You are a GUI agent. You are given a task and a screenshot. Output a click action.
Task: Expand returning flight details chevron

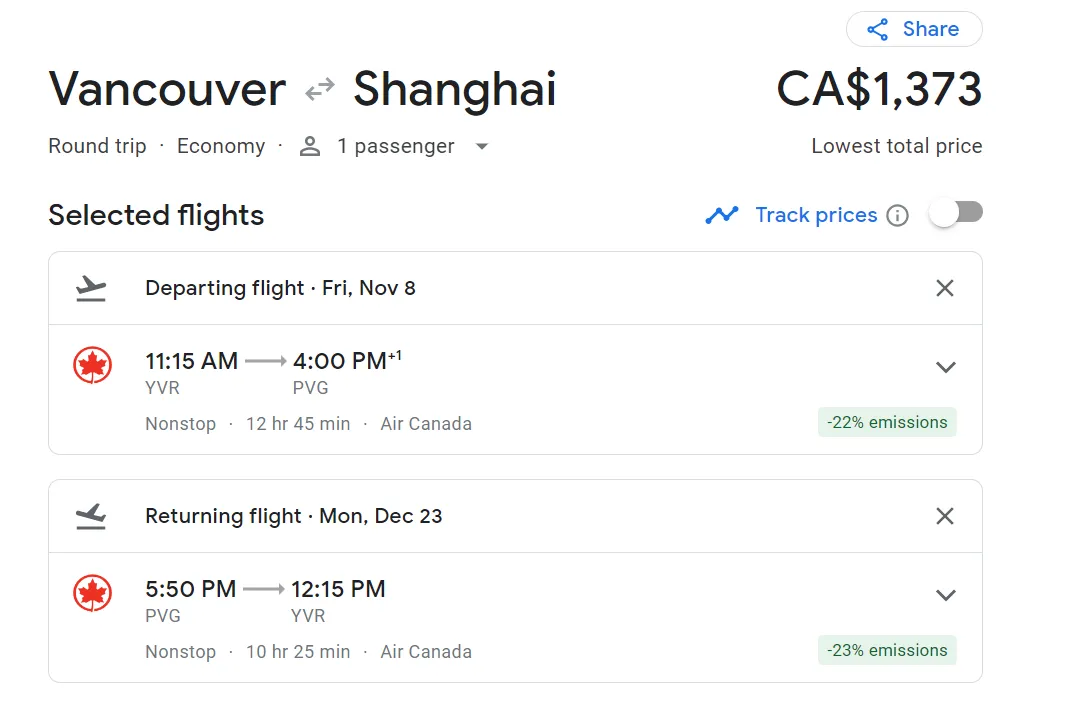946,595
